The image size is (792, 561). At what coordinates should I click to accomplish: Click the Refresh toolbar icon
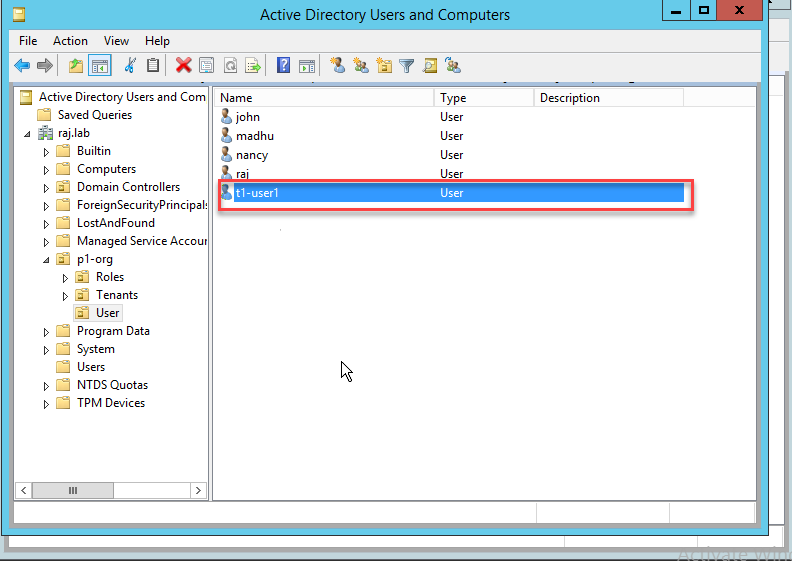(230, 66)
